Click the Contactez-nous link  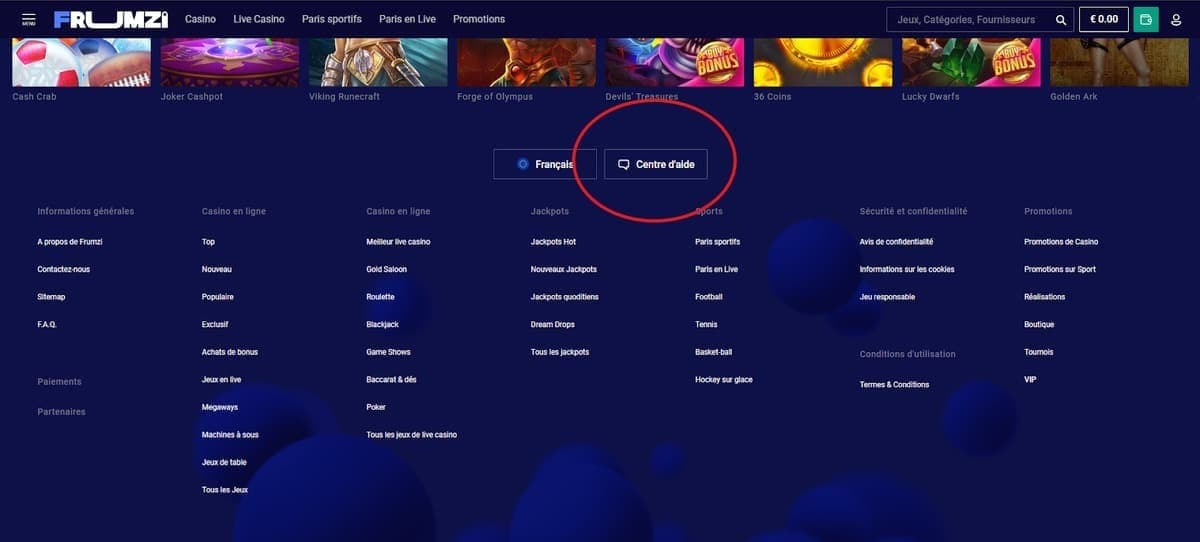(x=63, y=269)
